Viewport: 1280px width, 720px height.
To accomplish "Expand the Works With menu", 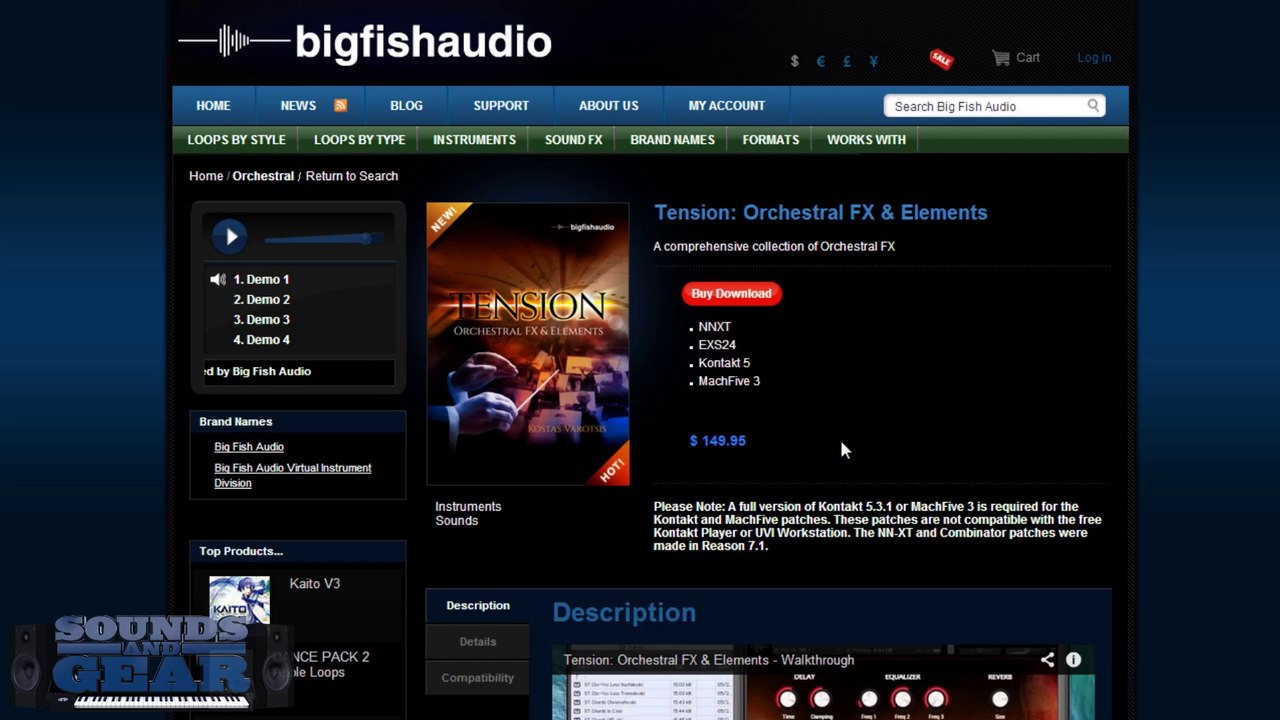I will click(866, 139).
